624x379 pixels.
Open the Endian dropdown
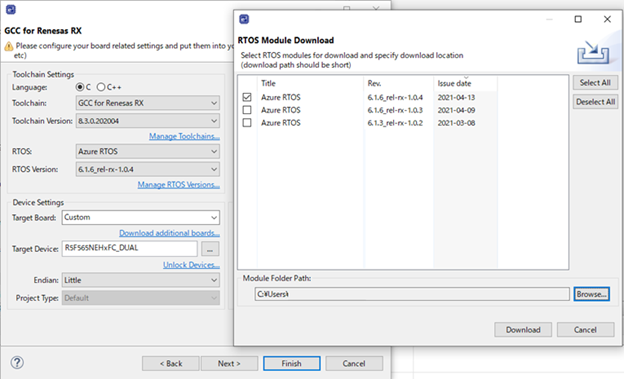[x=140, y=280]
